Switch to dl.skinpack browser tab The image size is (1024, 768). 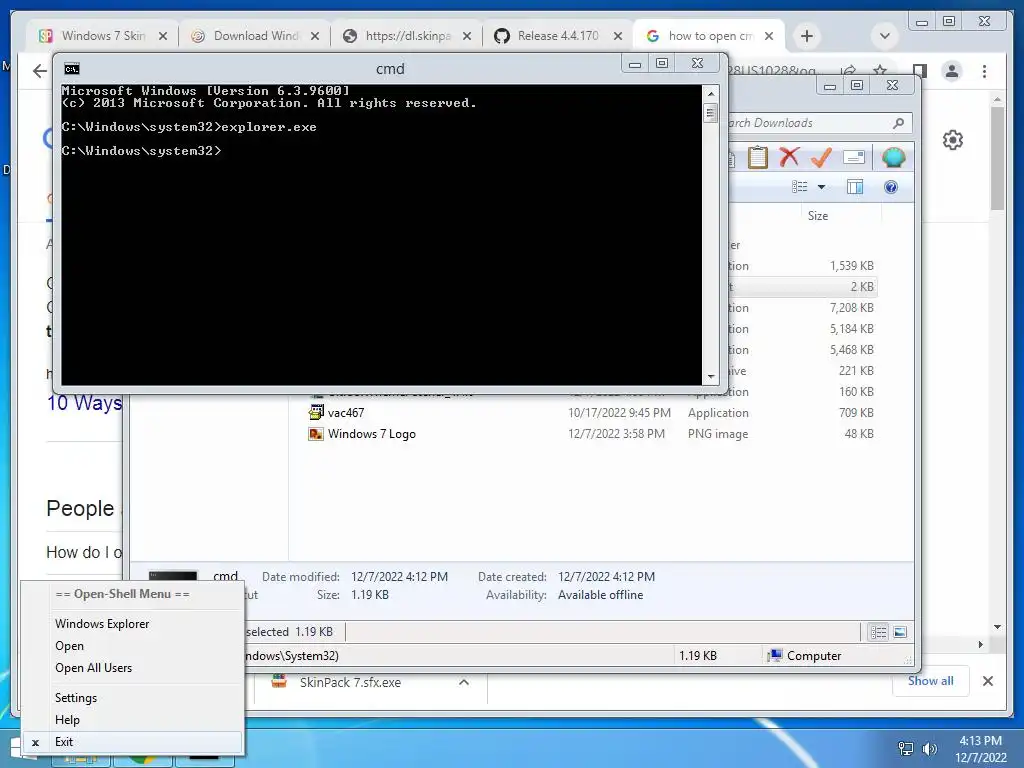coord(408,36)
